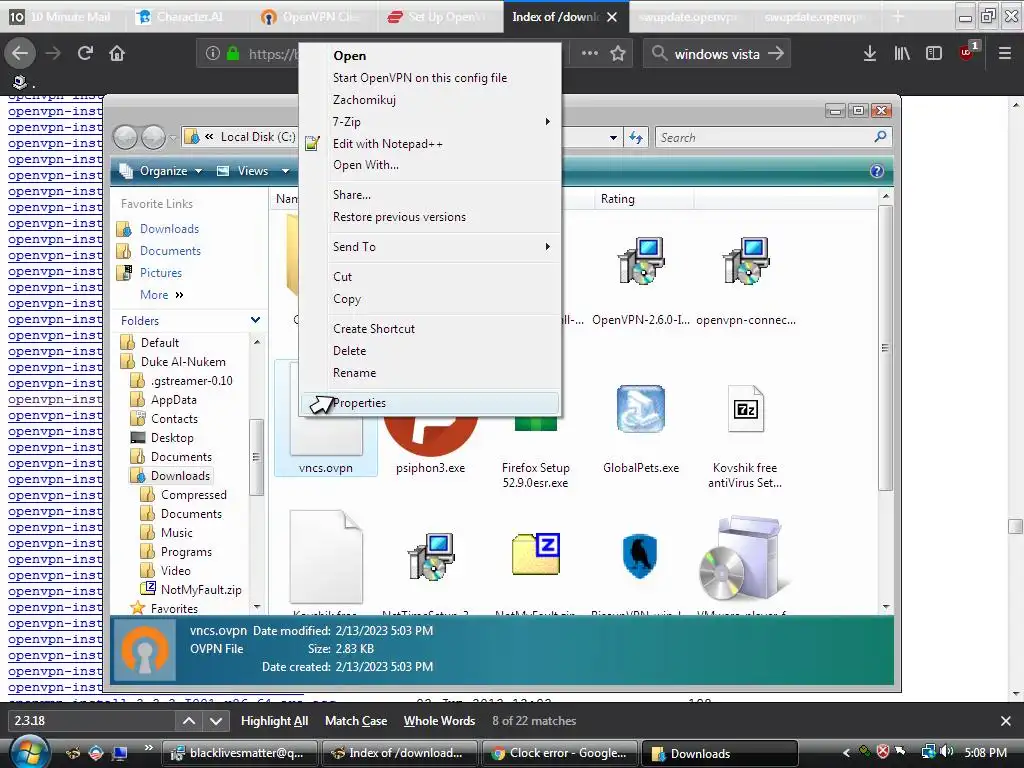Click the Windows Start orb
The width and height of the screenshot is (1024, 768).
coord(27,752)
